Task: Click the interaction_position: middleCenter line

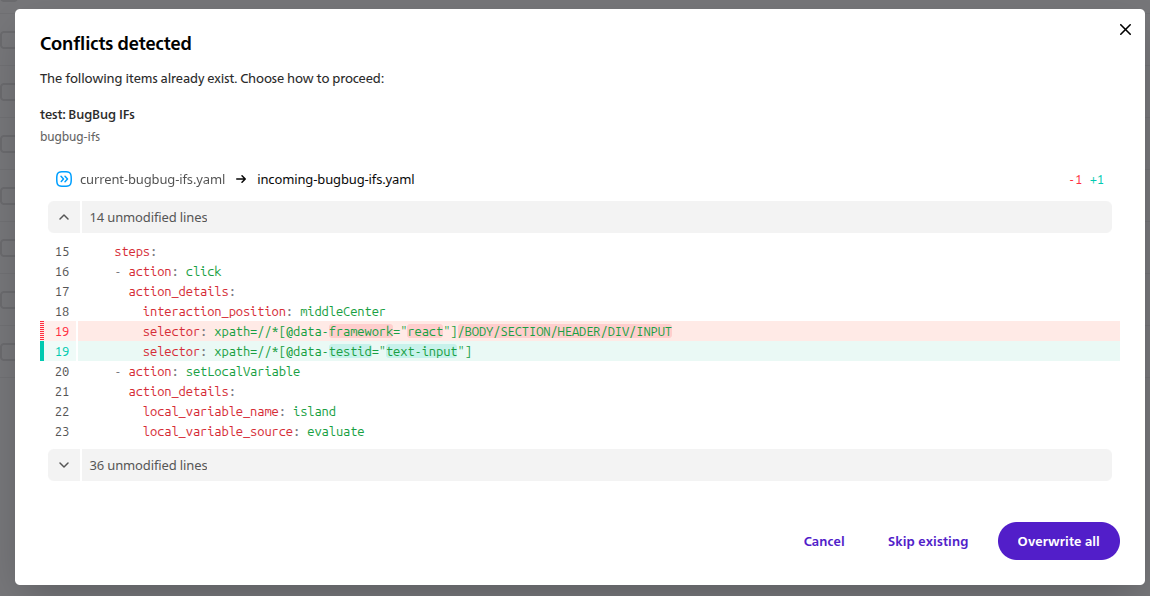Action: (x=264, y=312)
